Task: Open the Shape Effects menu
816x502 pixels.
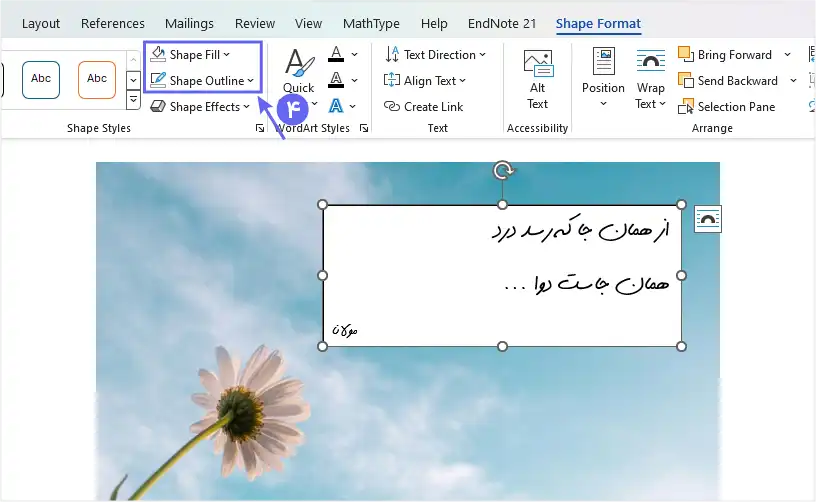Action: [x=200, y=107]
